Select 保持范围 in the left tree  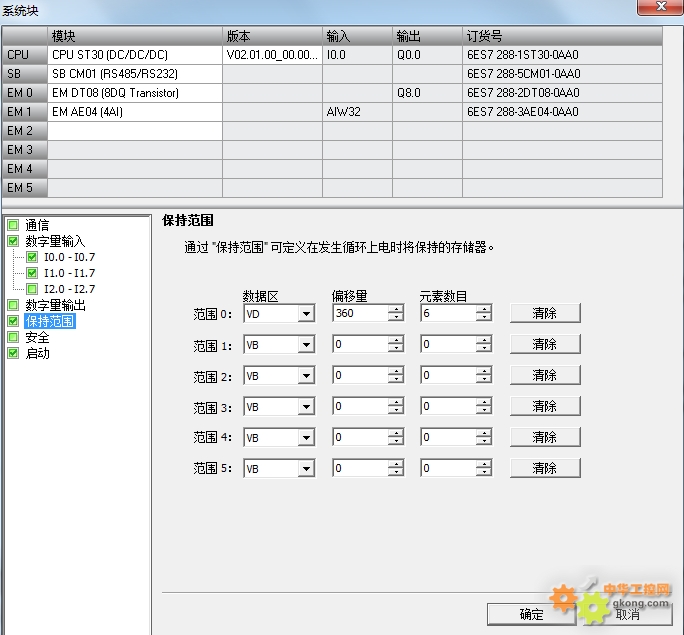(x=50, y=322)
